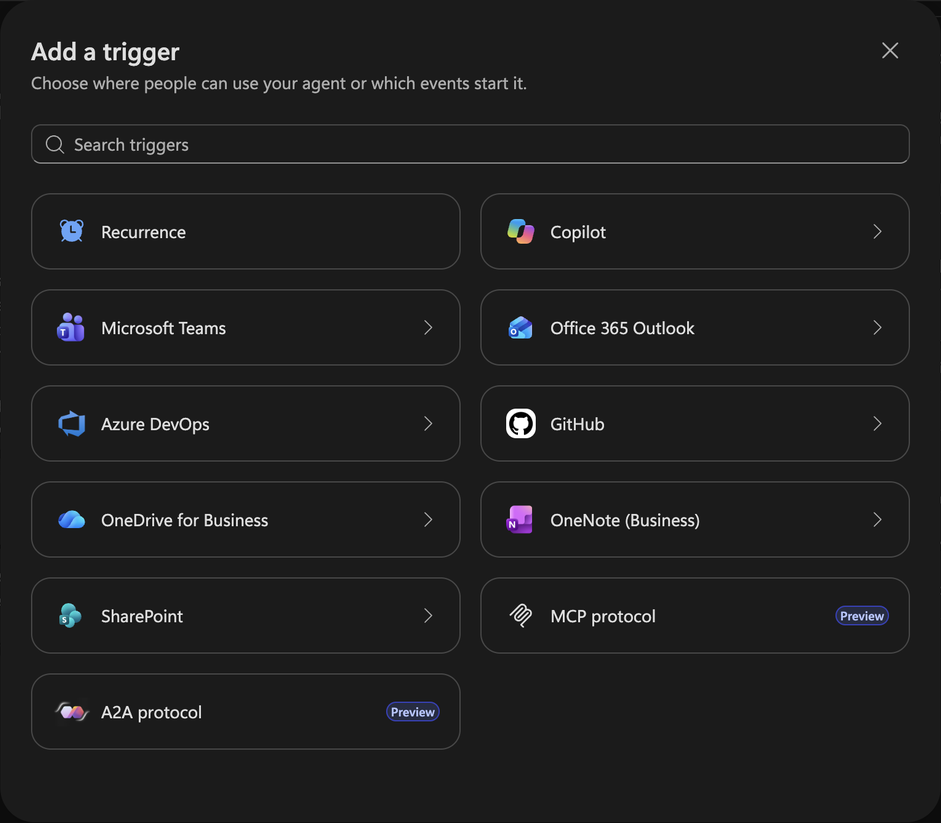Image resolution: width=941 pixels, height=823 pixels.
Task: Click the OneNote (Business) icon
Action: click(x=520, y=520)
